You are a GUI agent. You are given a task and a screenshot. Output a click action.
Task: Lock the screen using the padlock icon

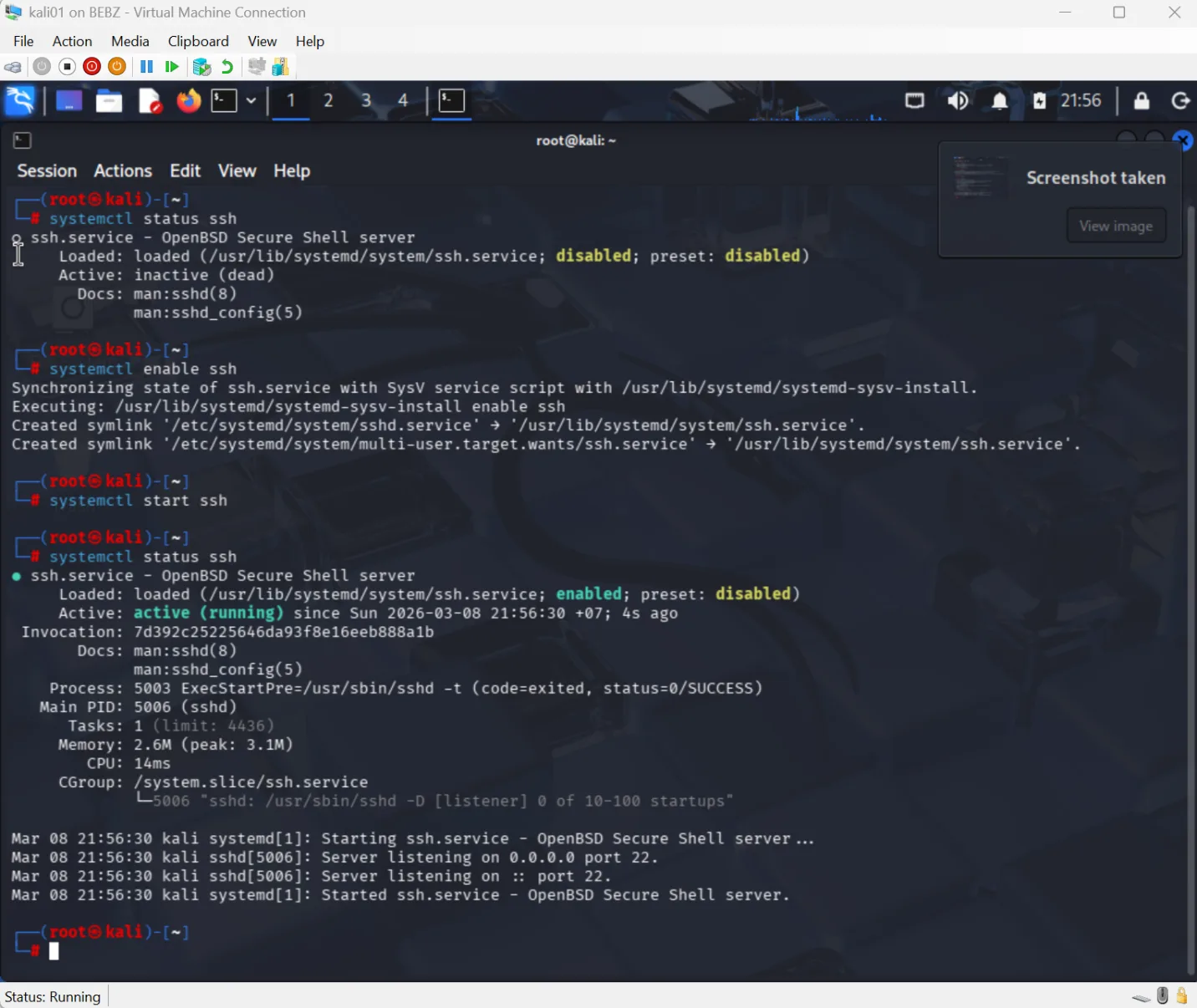pos(1141,100)
